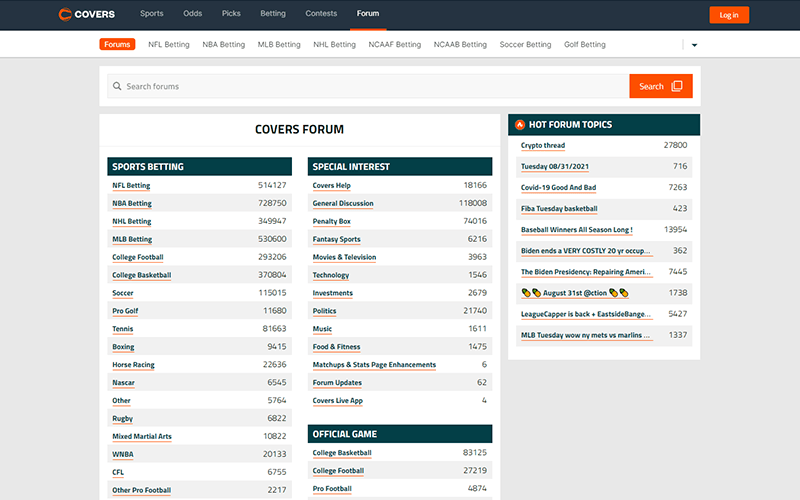Open the Odds menu

click(x=192, y=13)
